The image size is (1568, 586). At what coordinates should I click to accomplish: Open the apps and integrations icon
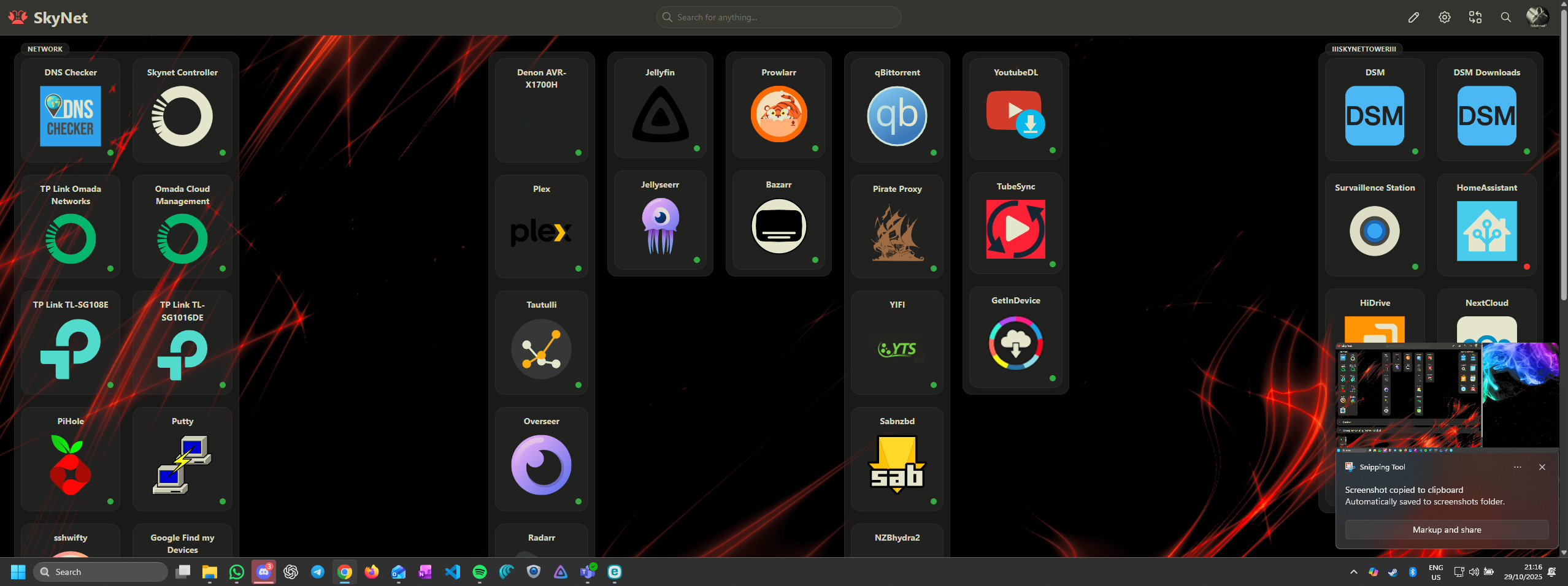pos(1475,17)
